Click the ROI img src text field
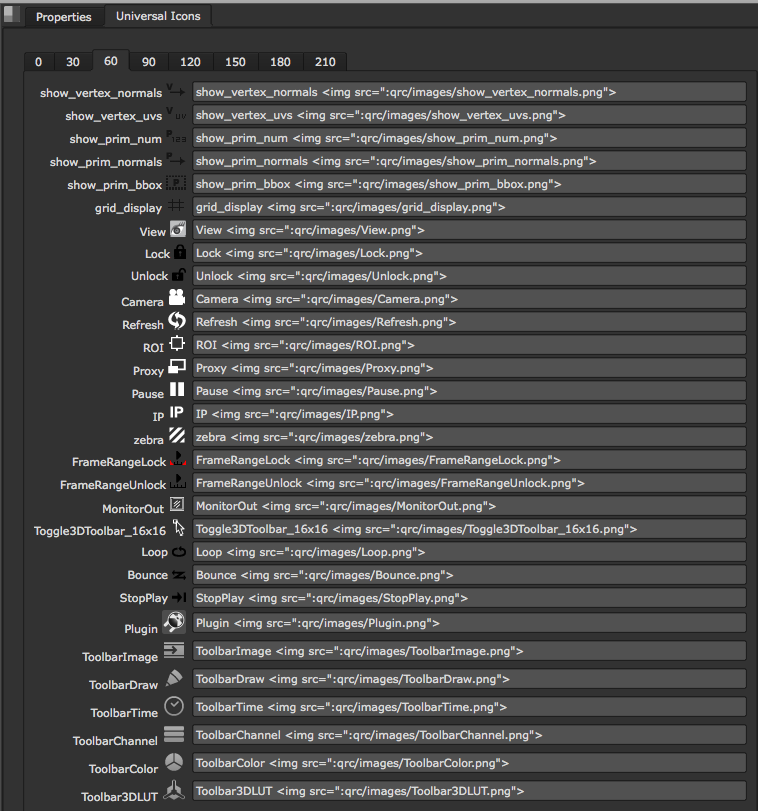Viewport: 758px width, 811px height. point(469,345)
